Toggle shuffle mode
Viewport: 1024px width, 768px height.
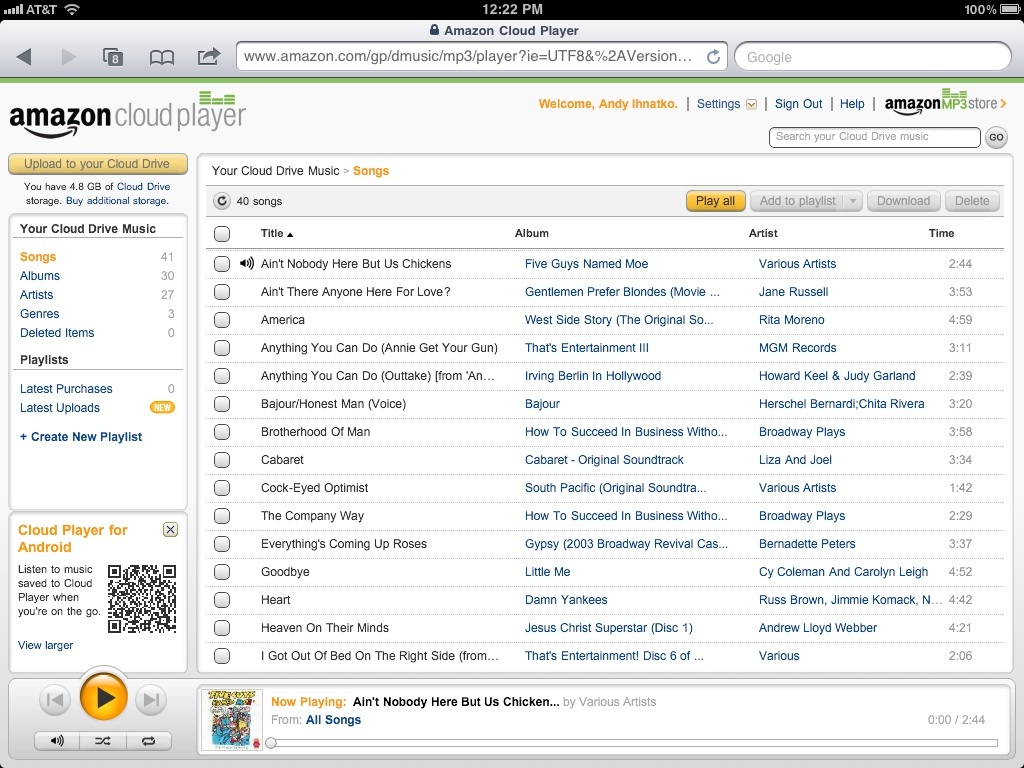click(103, 741)
